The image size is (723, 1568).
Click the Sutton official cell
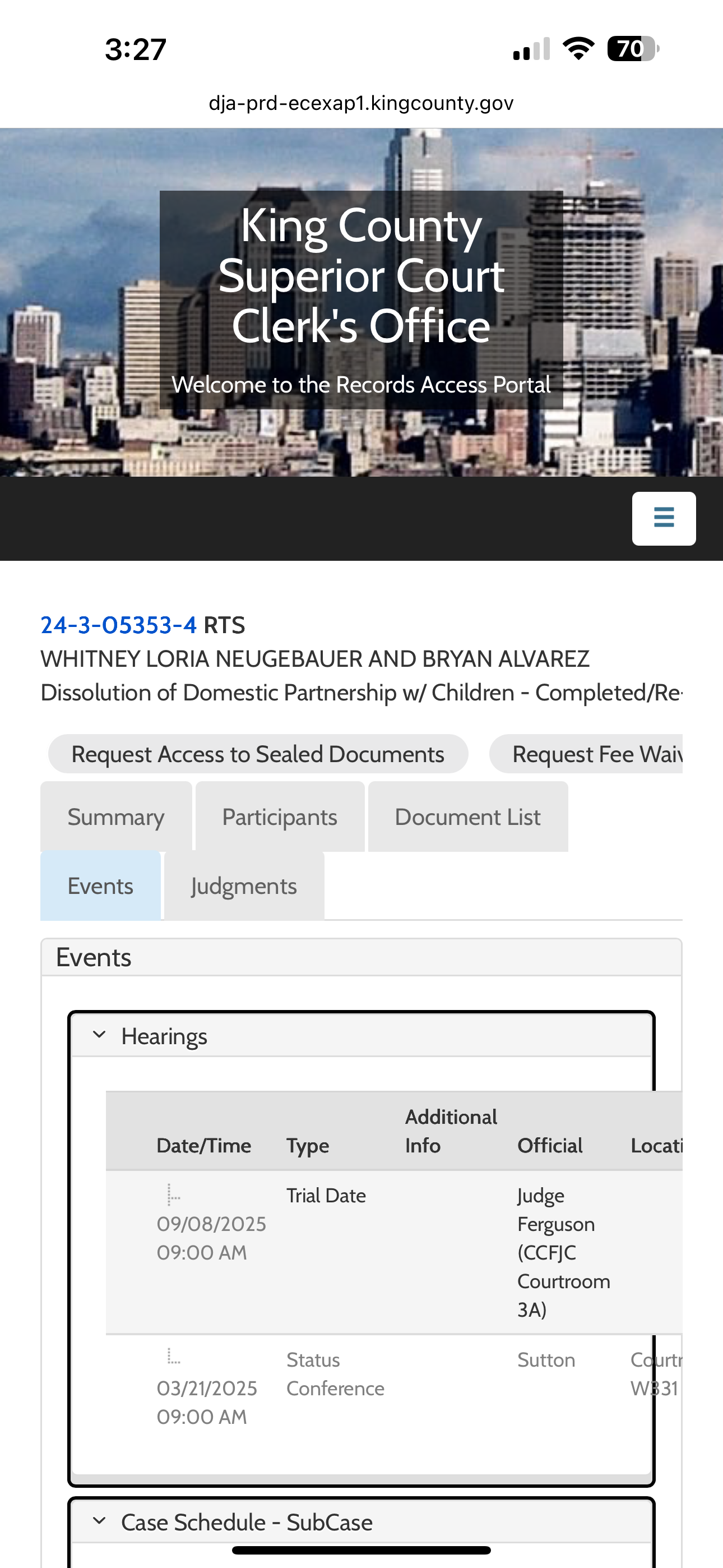(x=546, y=1360)
